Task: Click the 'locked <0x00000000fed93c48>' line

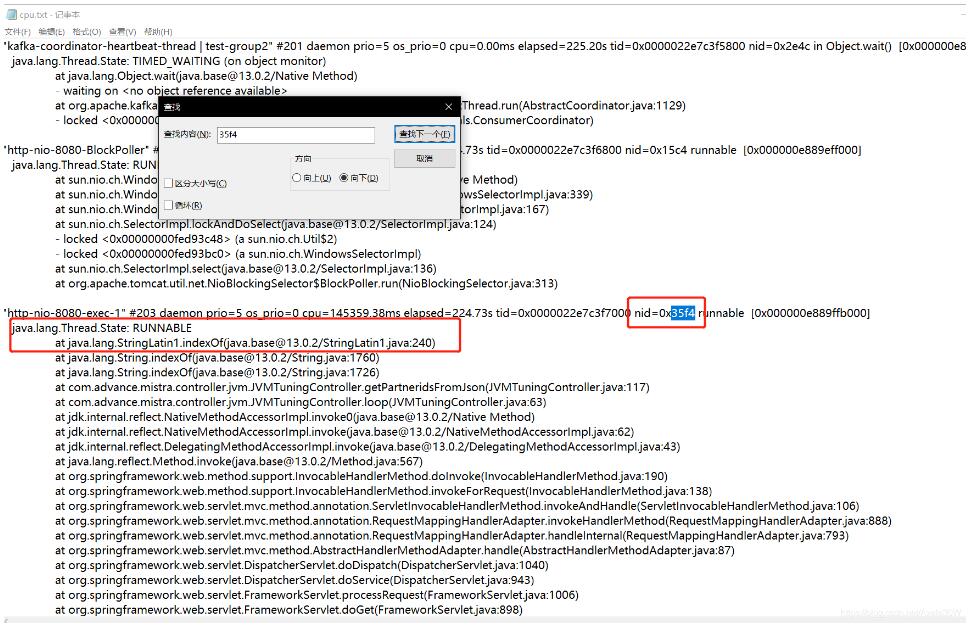Action: coord(196,239)
